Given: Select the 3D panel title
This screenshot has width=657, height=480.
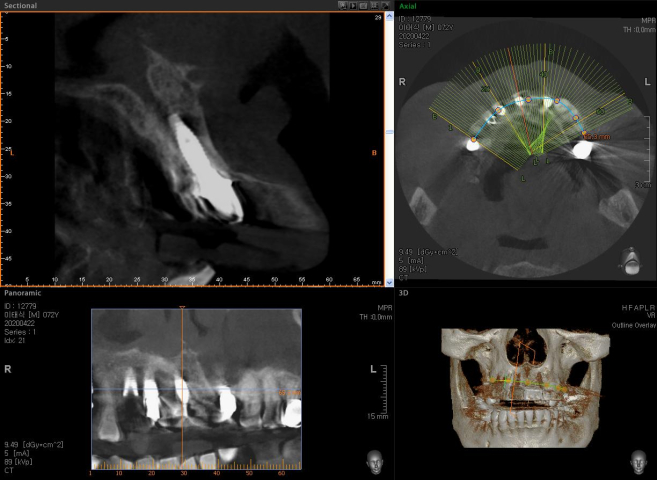Looking at the screenshot, I should pyautogui.click(x=405, y=294).
